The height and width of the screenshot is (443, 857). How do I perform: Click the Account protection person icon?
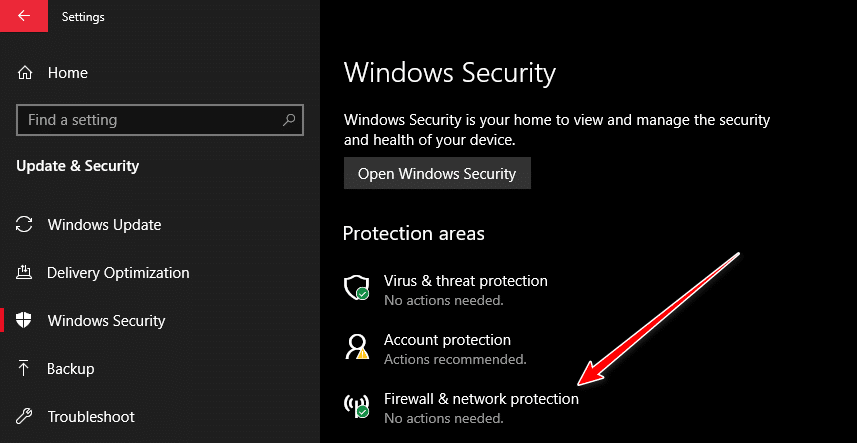357,346
